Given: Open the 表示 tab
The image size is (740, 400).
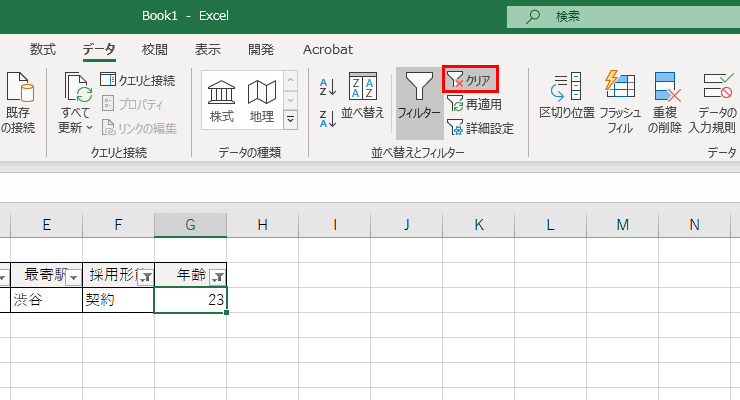Looking at the screenshot, I should (208, 49).
